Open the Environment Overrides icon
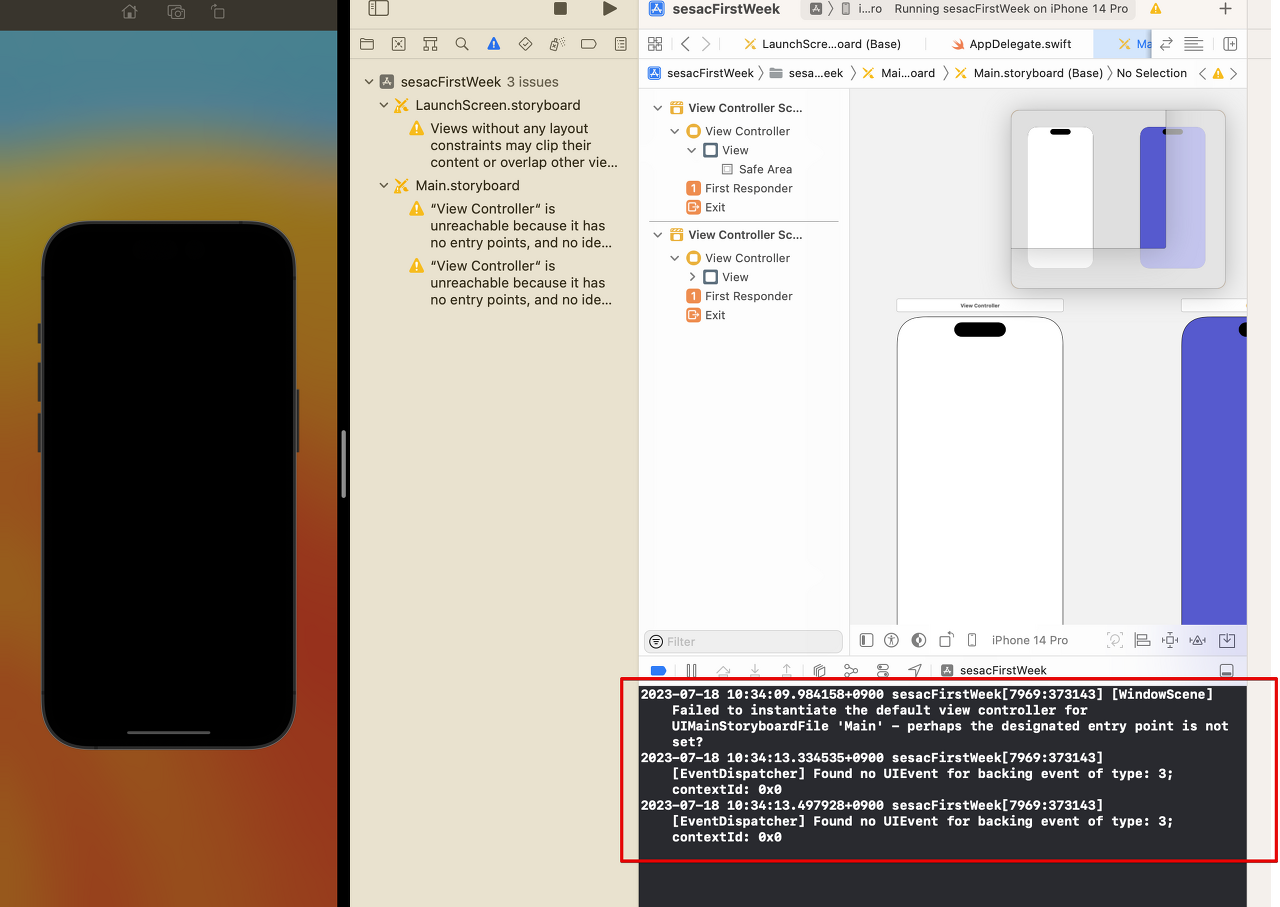 pos(883,671)
